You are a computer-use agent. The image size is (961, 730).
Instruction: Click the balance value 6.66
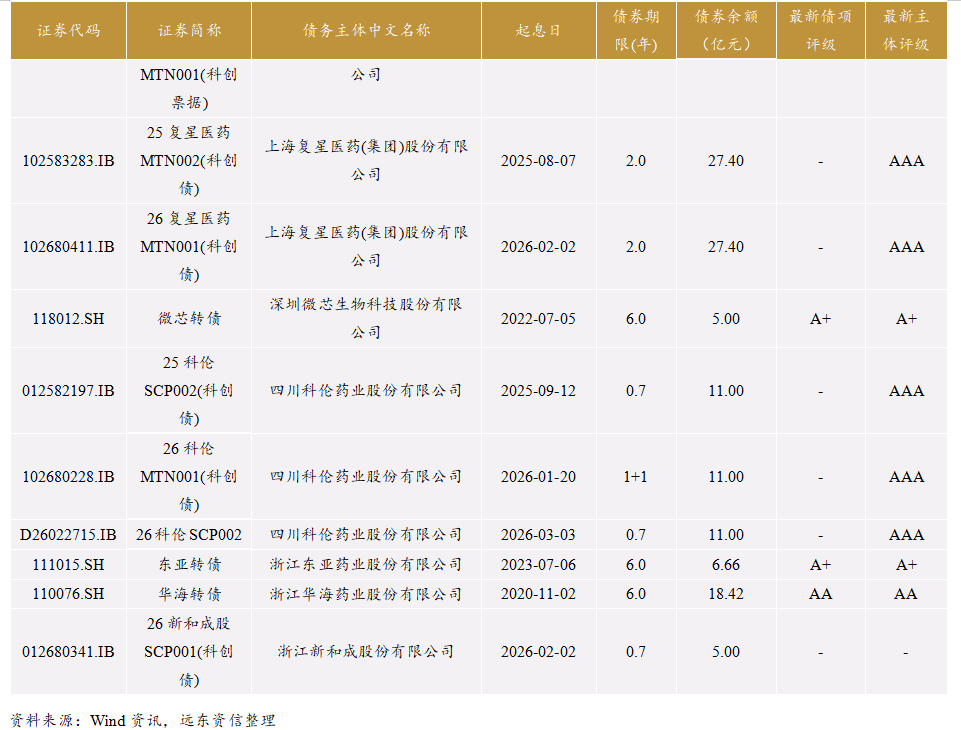[x=726, y=565]
